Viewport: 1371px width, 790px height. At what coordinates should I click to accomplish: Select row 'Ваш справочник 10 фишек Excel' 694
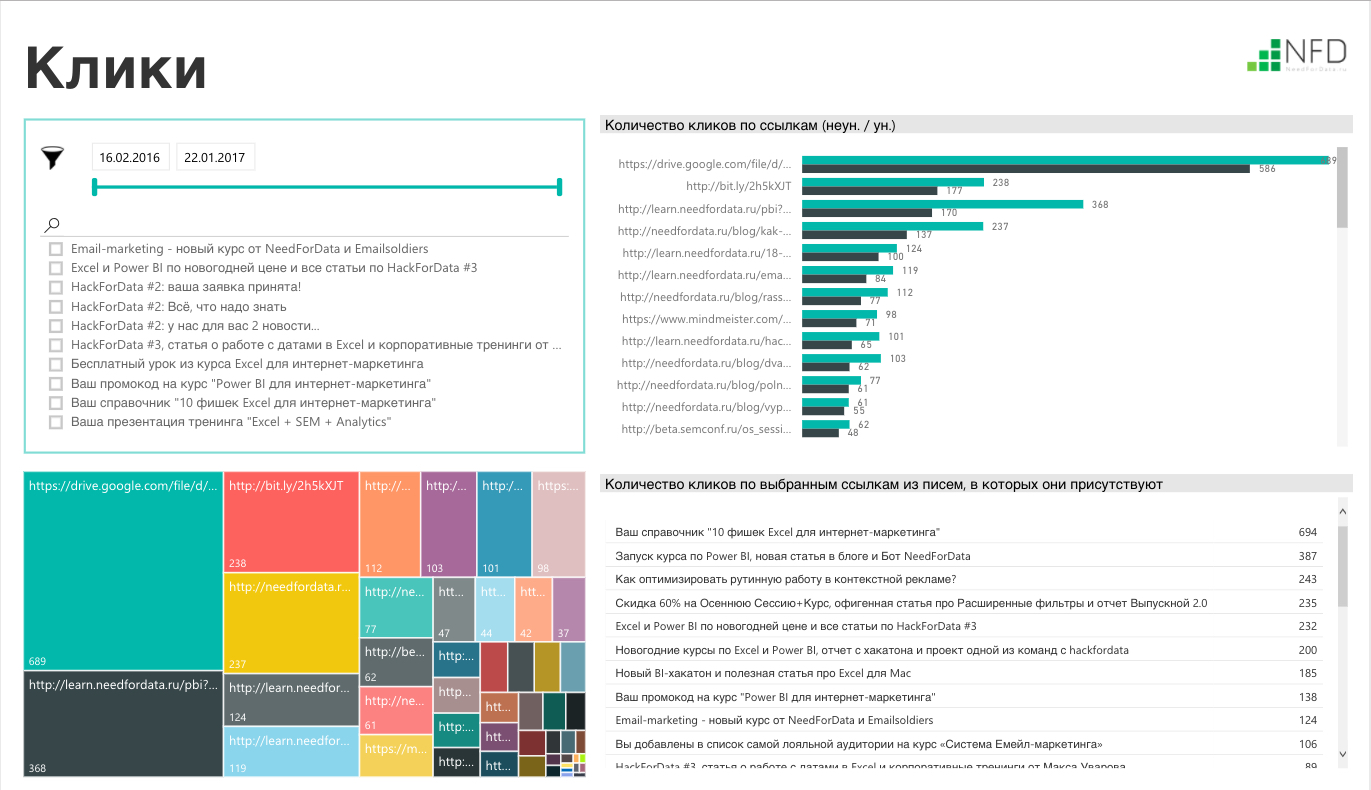coord(964,532)
